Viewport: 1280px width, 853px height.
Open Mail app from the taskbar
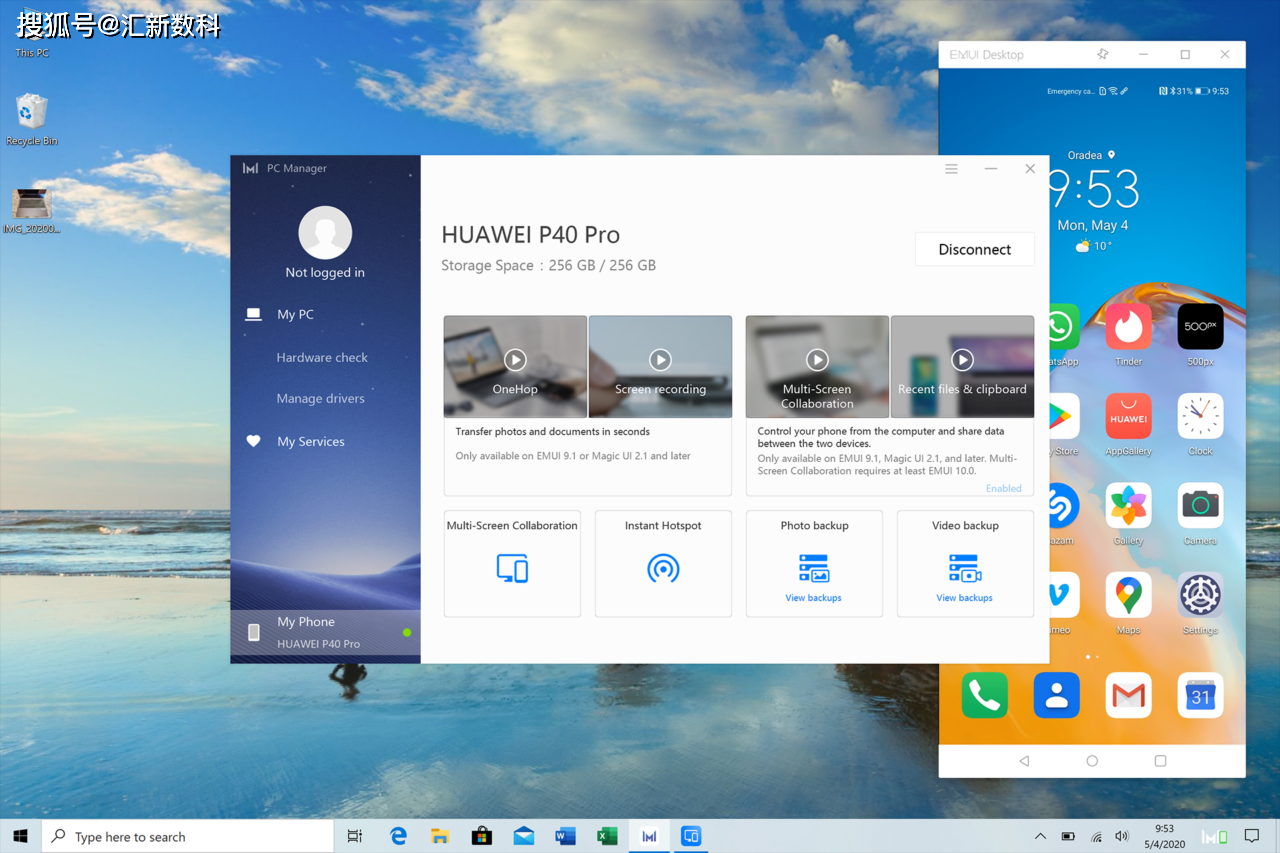[524, 836]
